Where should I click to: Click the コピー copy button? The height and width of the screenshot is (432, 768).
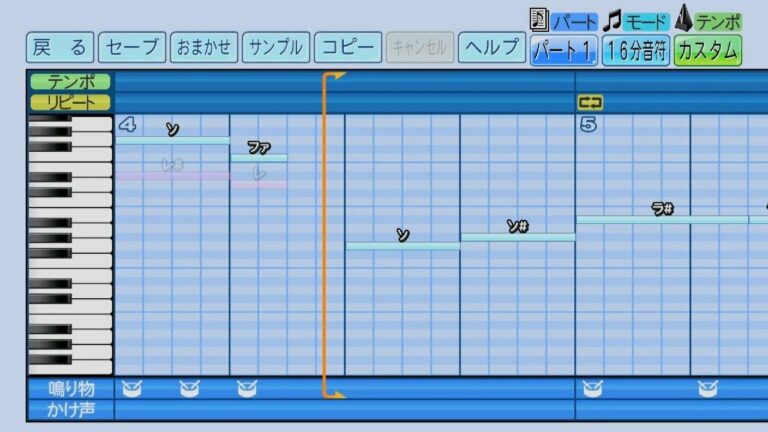click(x=347, y=47)
